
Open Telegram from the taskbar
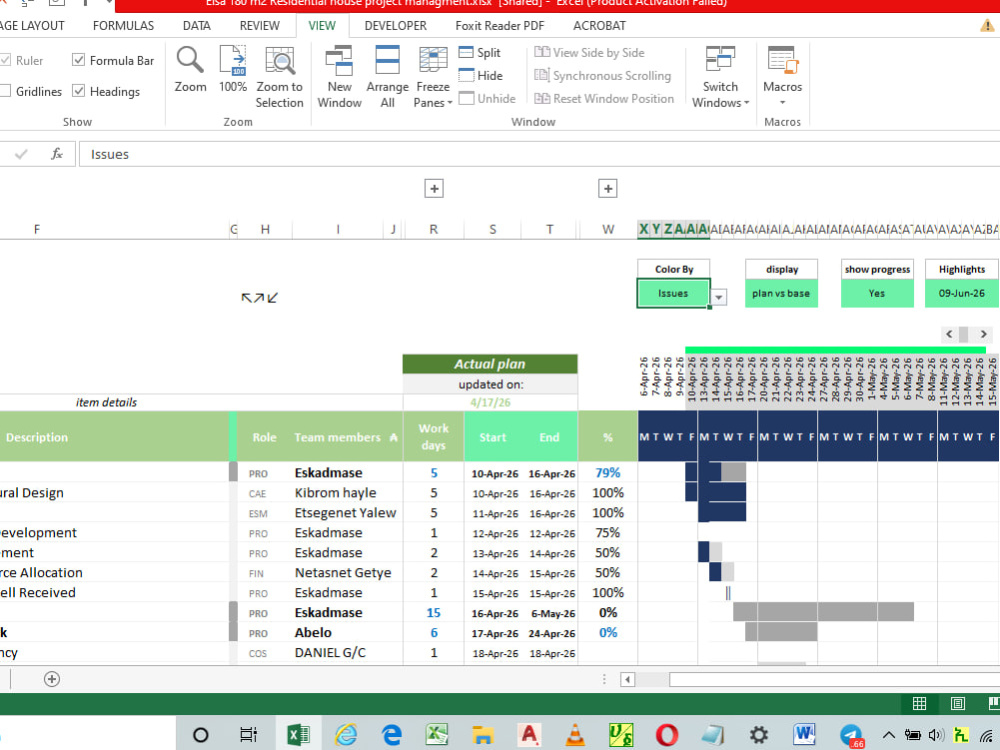click(851, 735)
